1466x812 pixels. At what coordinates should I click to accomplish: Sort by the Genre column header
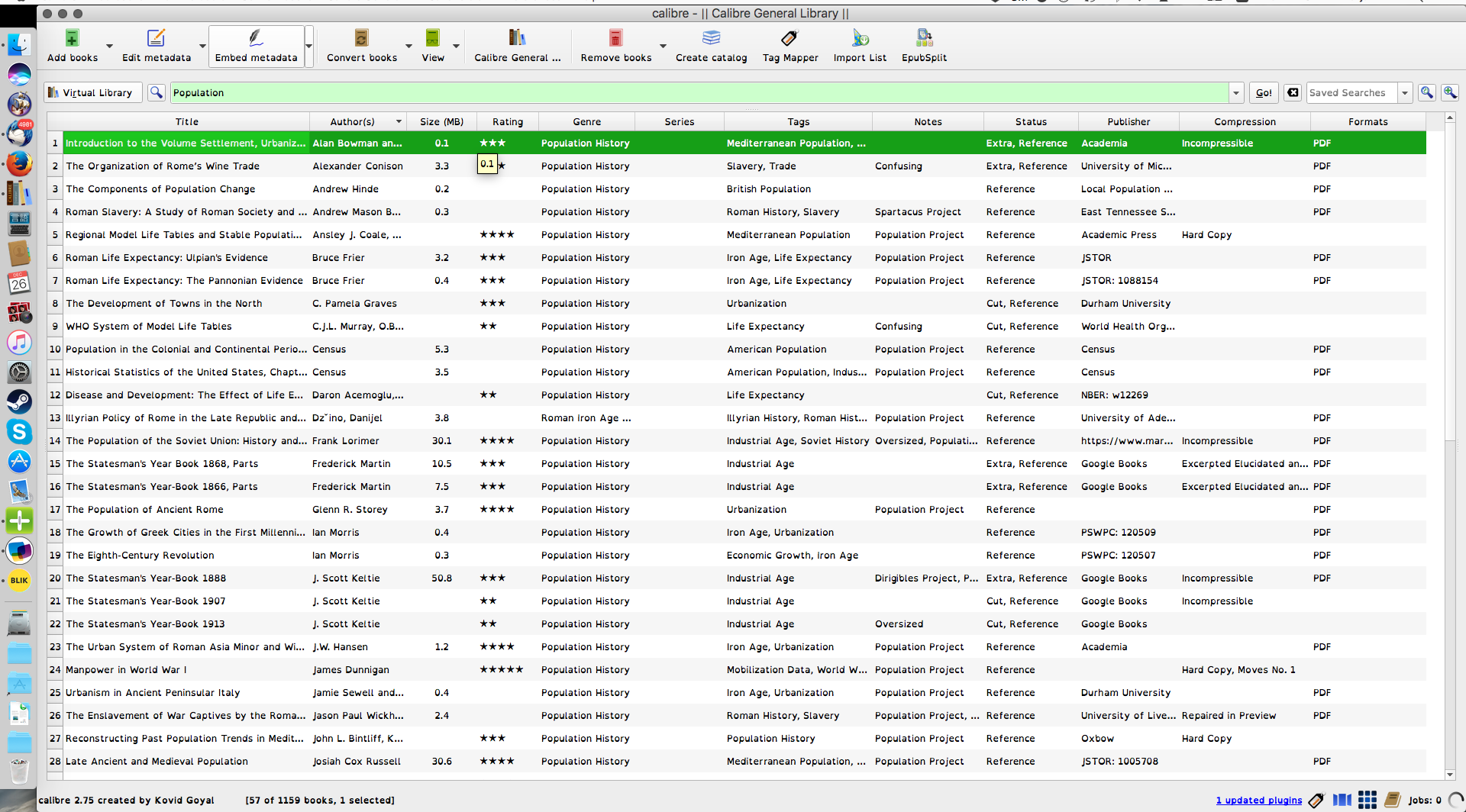coord(586,122)
